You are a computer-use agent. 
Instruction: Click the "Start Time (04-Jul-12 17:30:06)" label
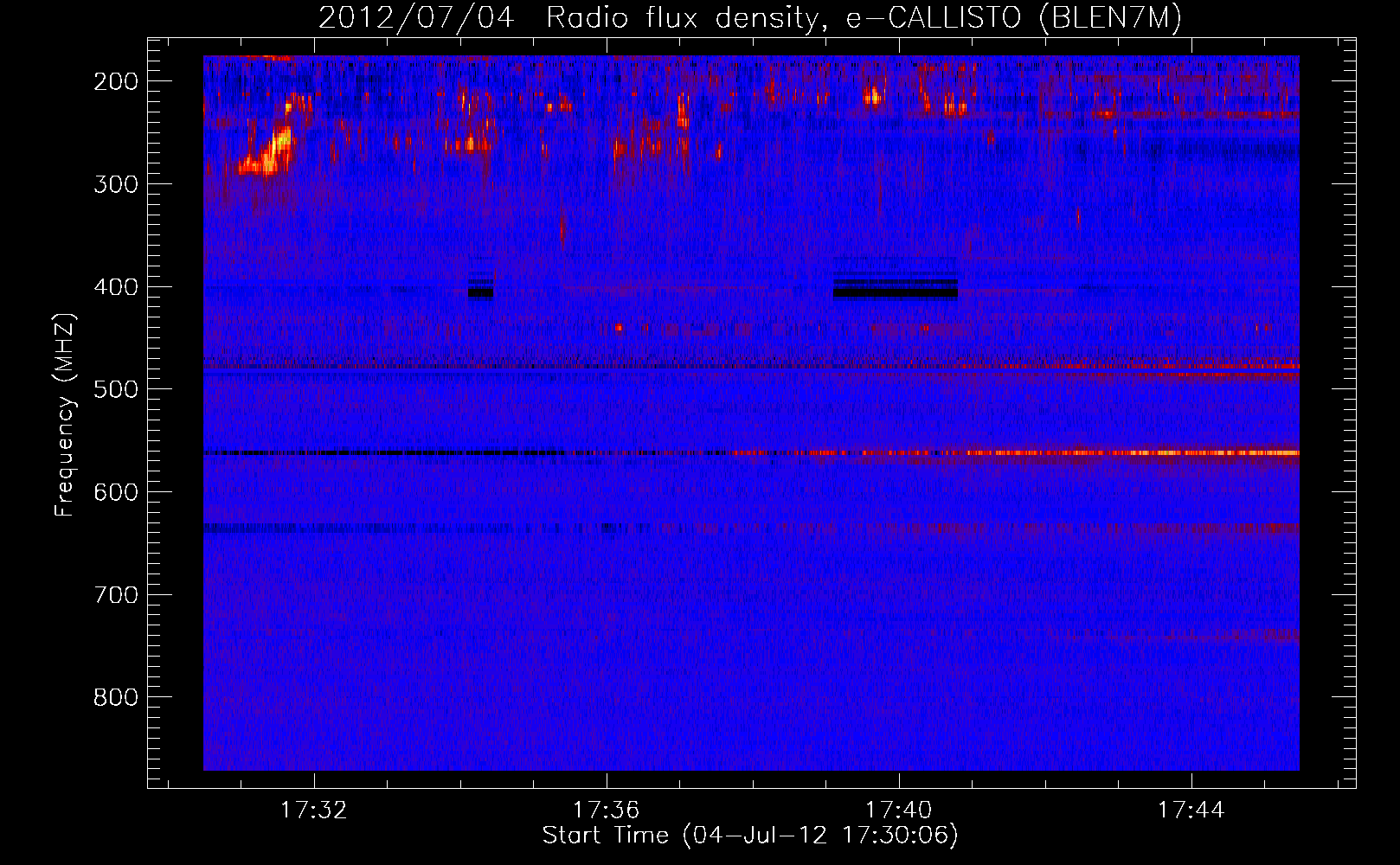(750, 836)
